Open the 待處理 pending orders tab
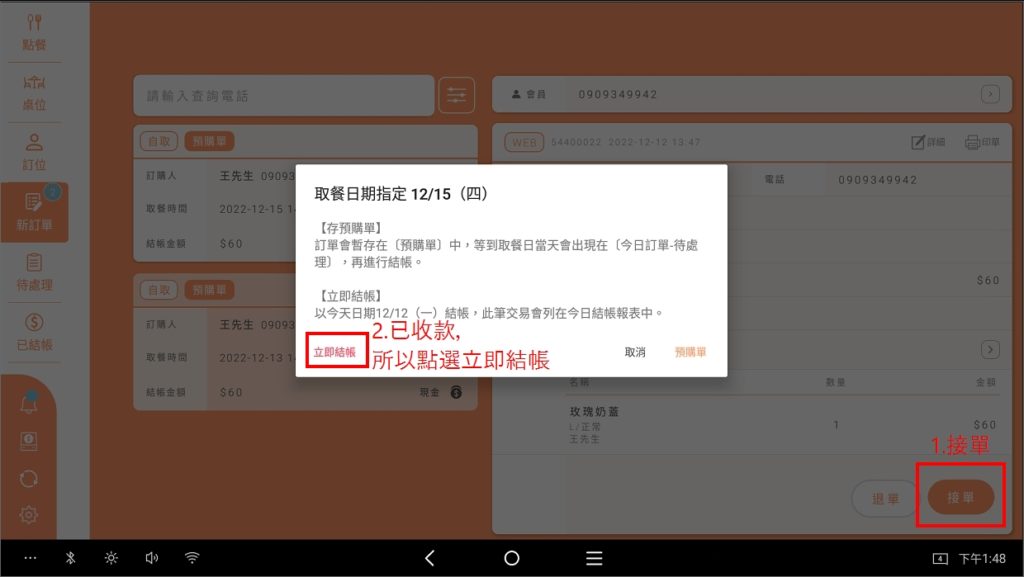The width and height of the screenshot is (1024, 577). pos(34,272)
